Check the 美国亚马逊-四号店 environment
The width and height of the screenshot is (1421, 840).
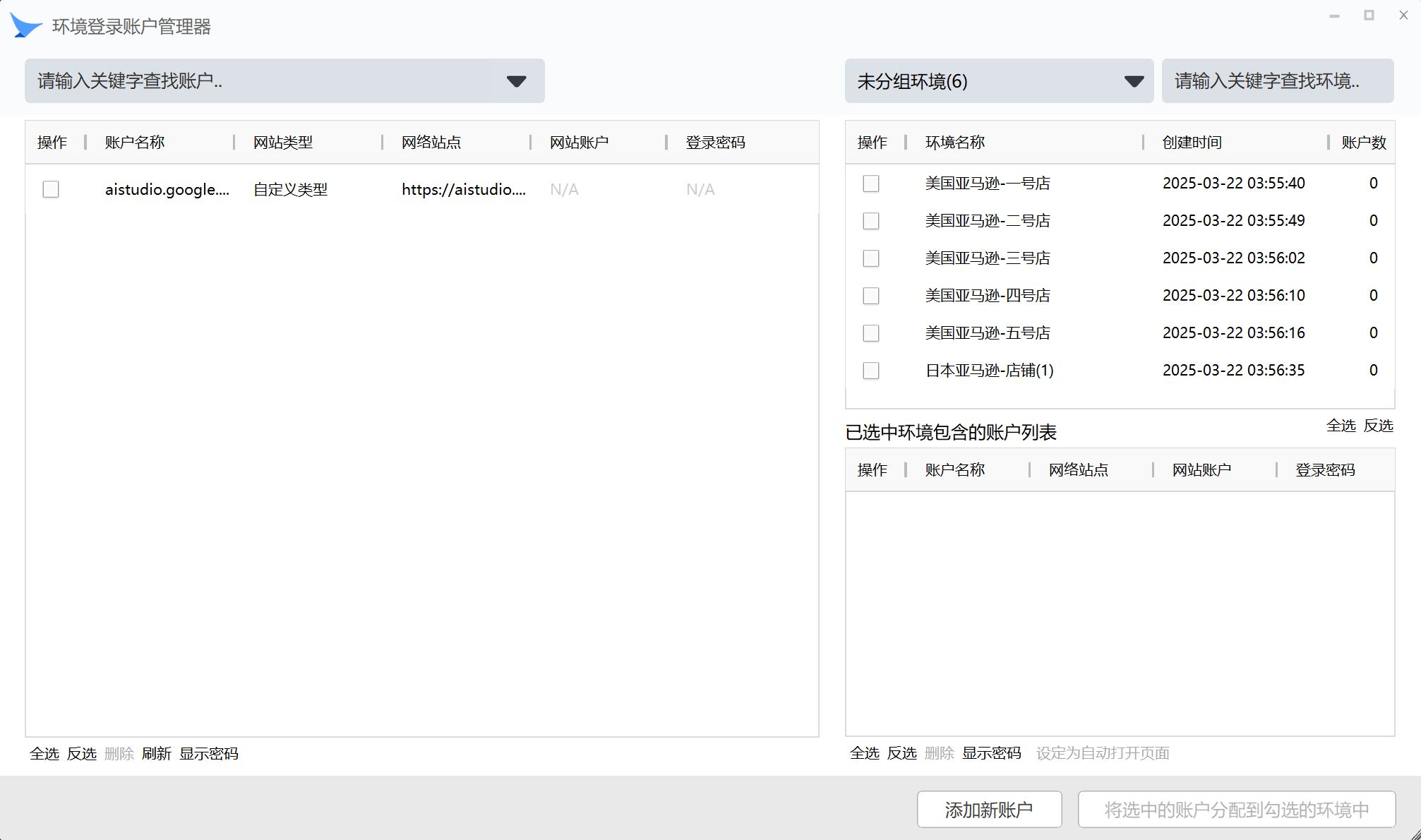tap(871, 296)
